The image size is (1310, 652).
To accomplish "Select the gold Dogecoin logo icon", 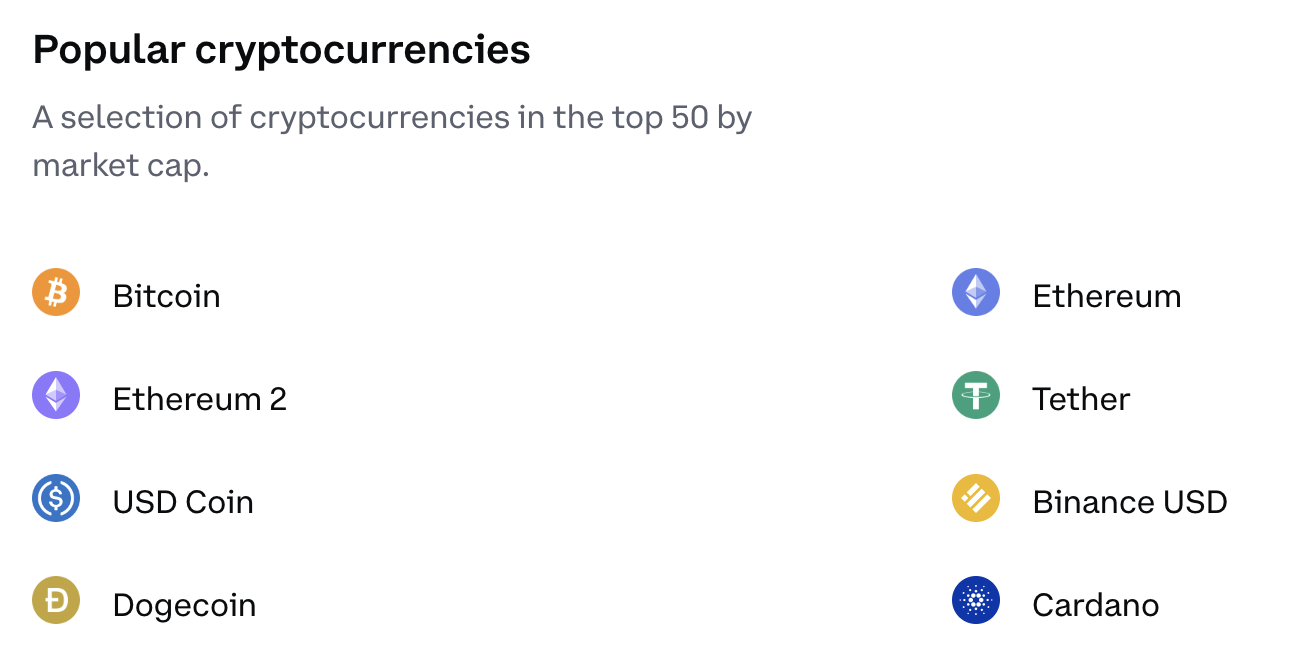I will (x=56, y=602).
